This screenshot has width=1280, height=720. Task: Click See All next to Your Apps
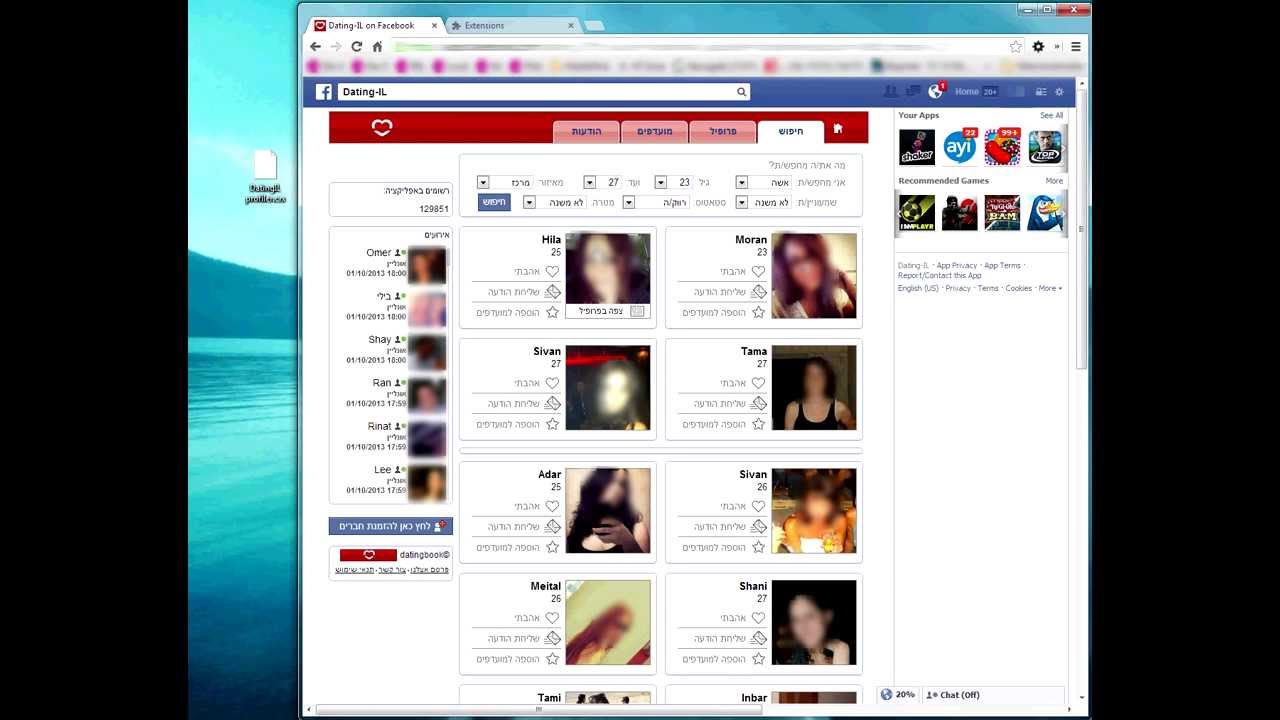pos(1051,115)
